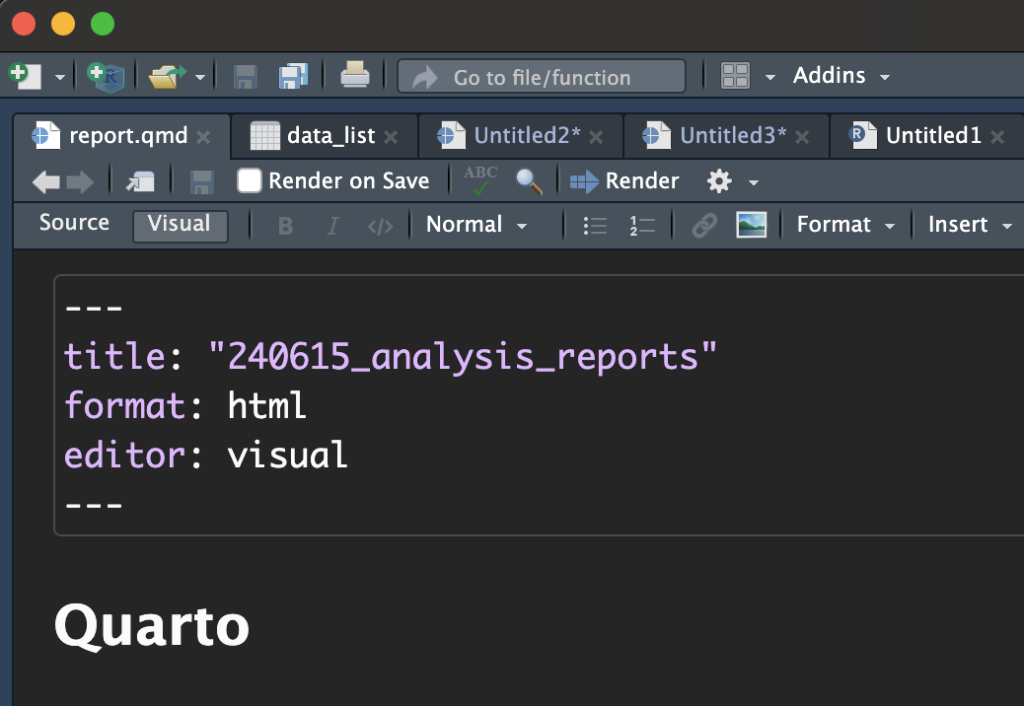Viewport: 1024px width, 706px height.
Task: Close the report.qmd tab
Action: click(x=204, y=137)
